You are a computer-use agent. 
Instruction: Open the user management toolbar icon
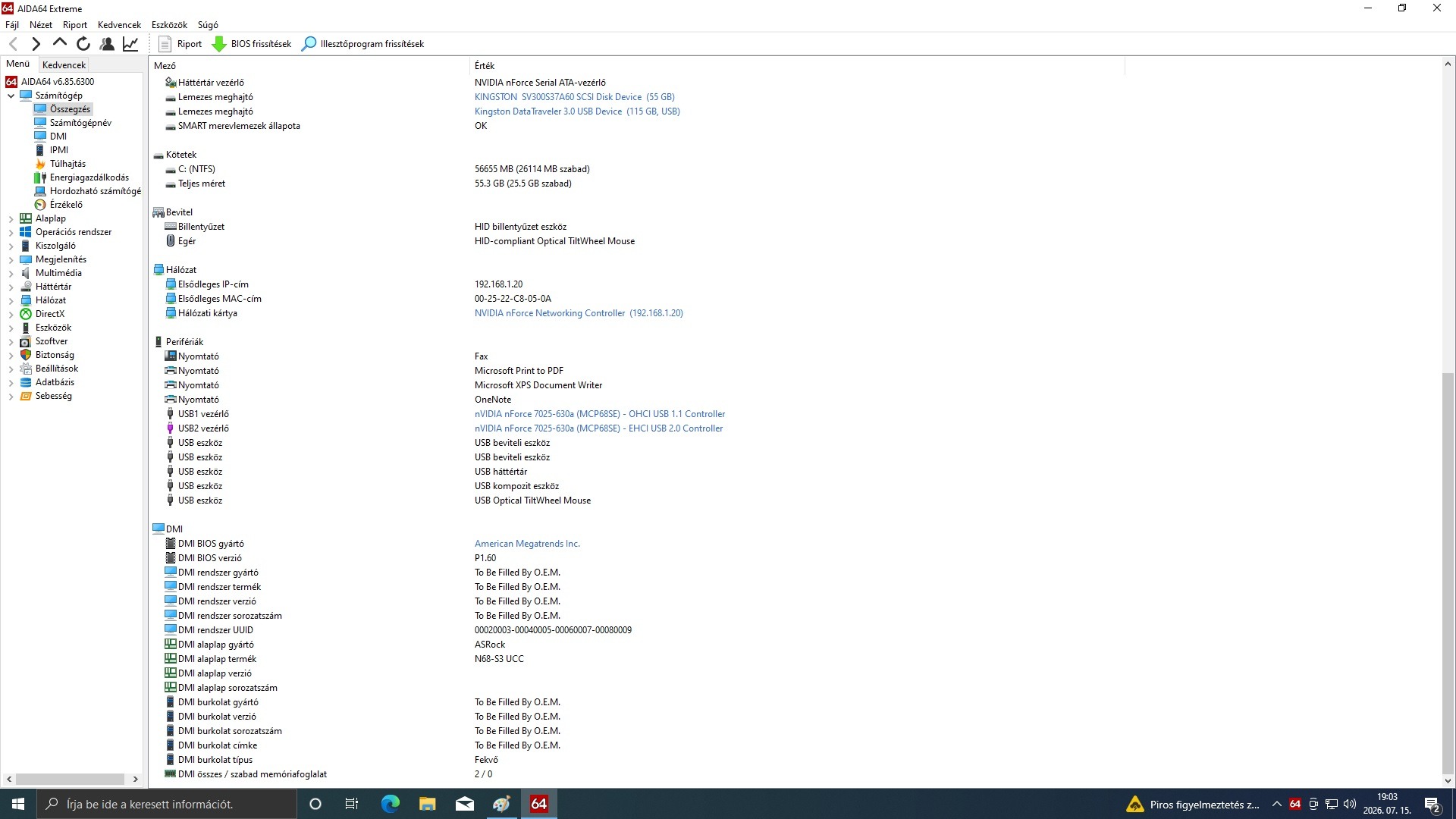(x=107, y=44)
